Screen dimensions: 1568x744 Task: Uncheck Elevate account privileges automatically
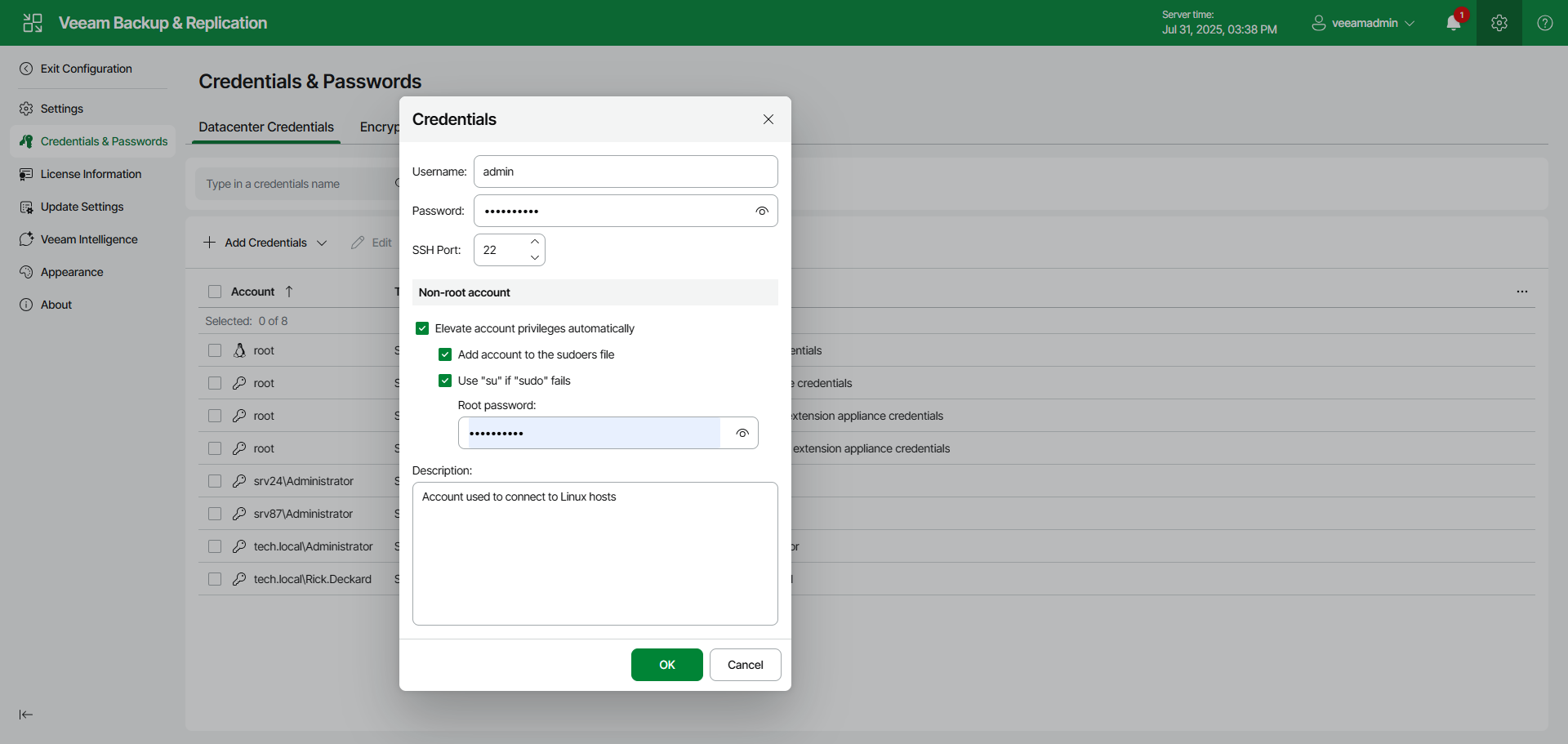point(422,327)
